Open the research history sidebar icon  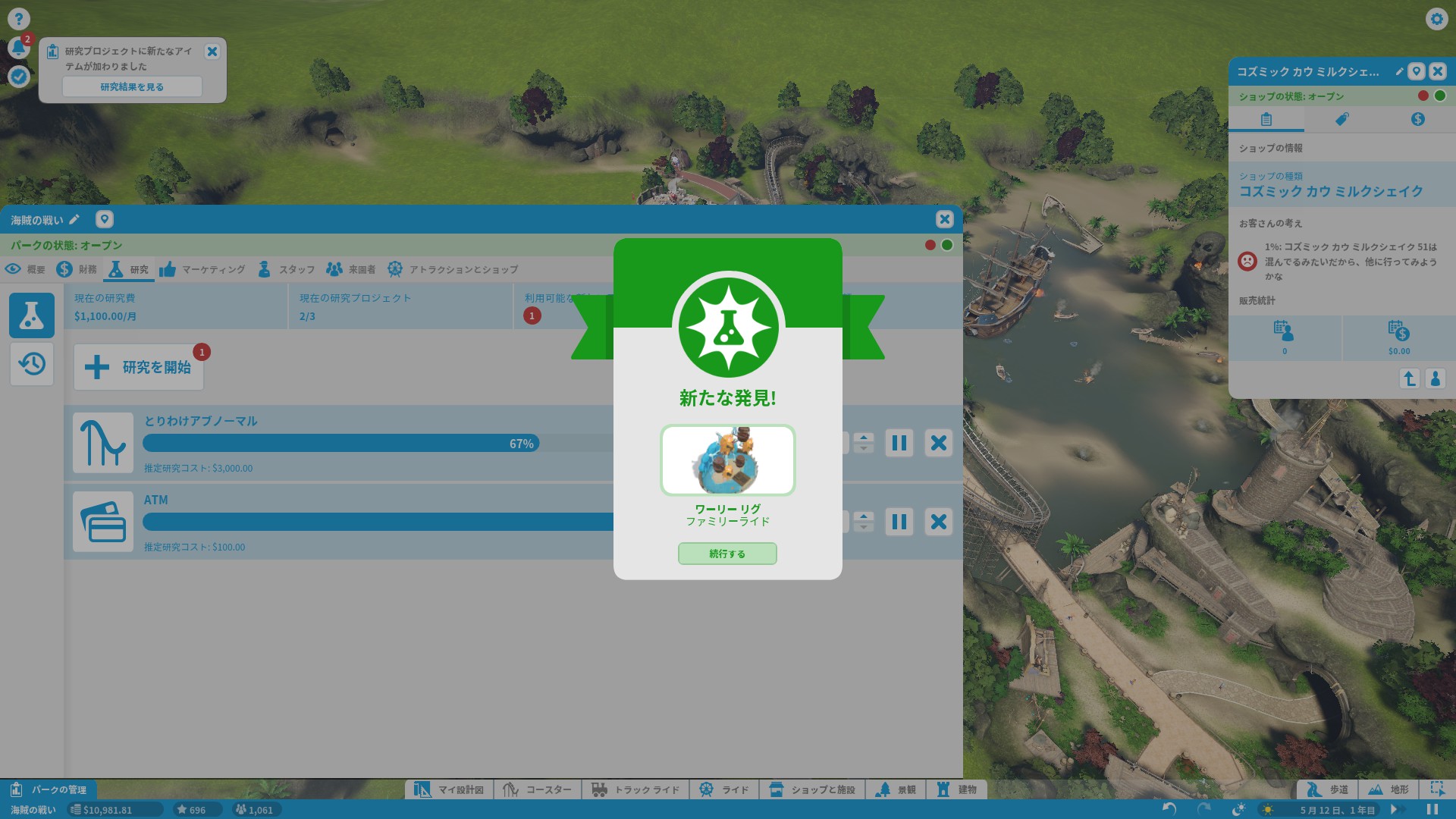(31, 364)
